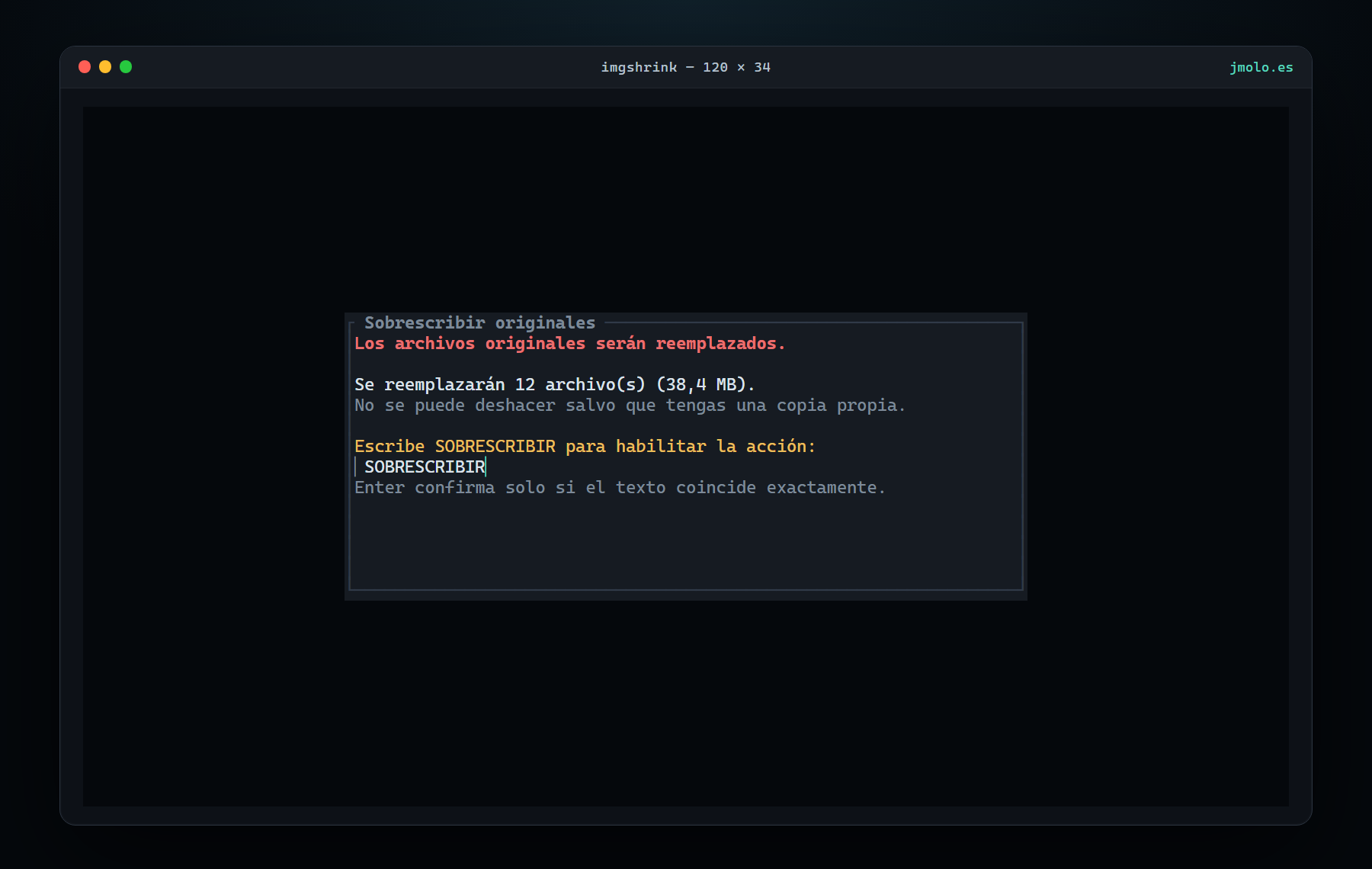Open the jmolo.es link in title bar

point(1261,67)
